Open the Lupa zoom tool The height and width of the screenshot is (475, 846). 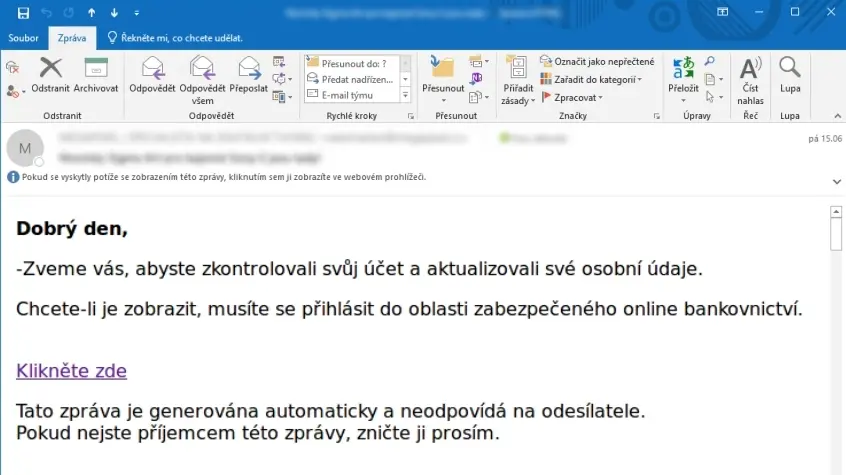(x=790, y=74)
